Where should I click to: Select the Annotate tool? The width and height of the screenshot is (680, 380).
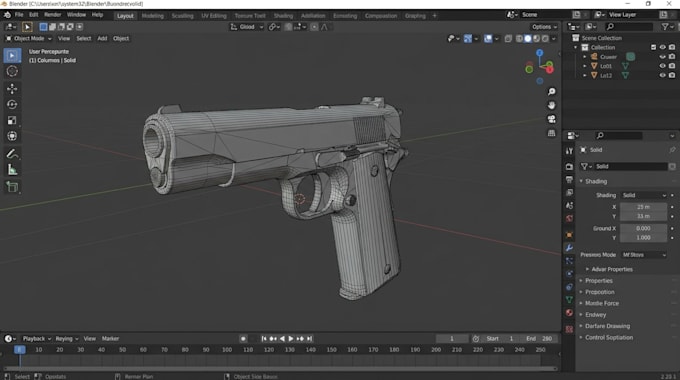(12, 154)
